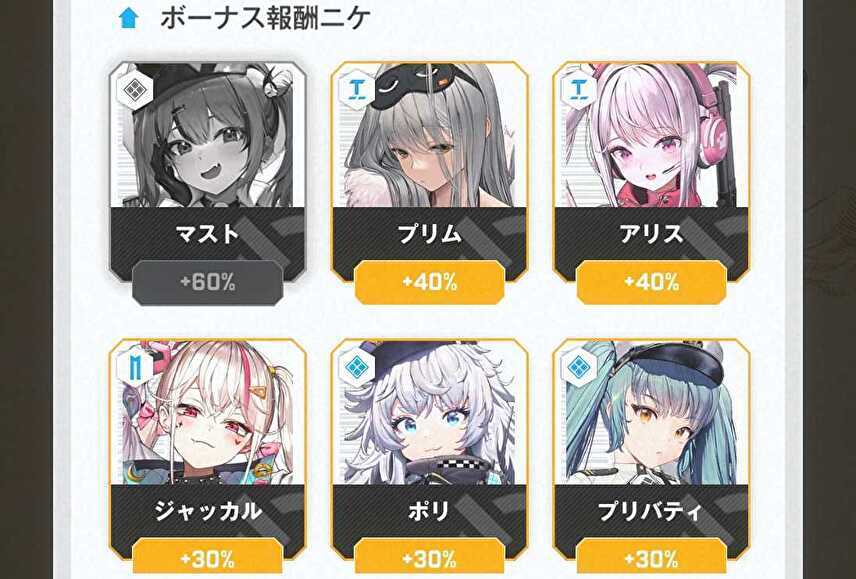Click the +40% badge under アリス
Viewport: 856px width, 579px height.
tap(651, 283)
